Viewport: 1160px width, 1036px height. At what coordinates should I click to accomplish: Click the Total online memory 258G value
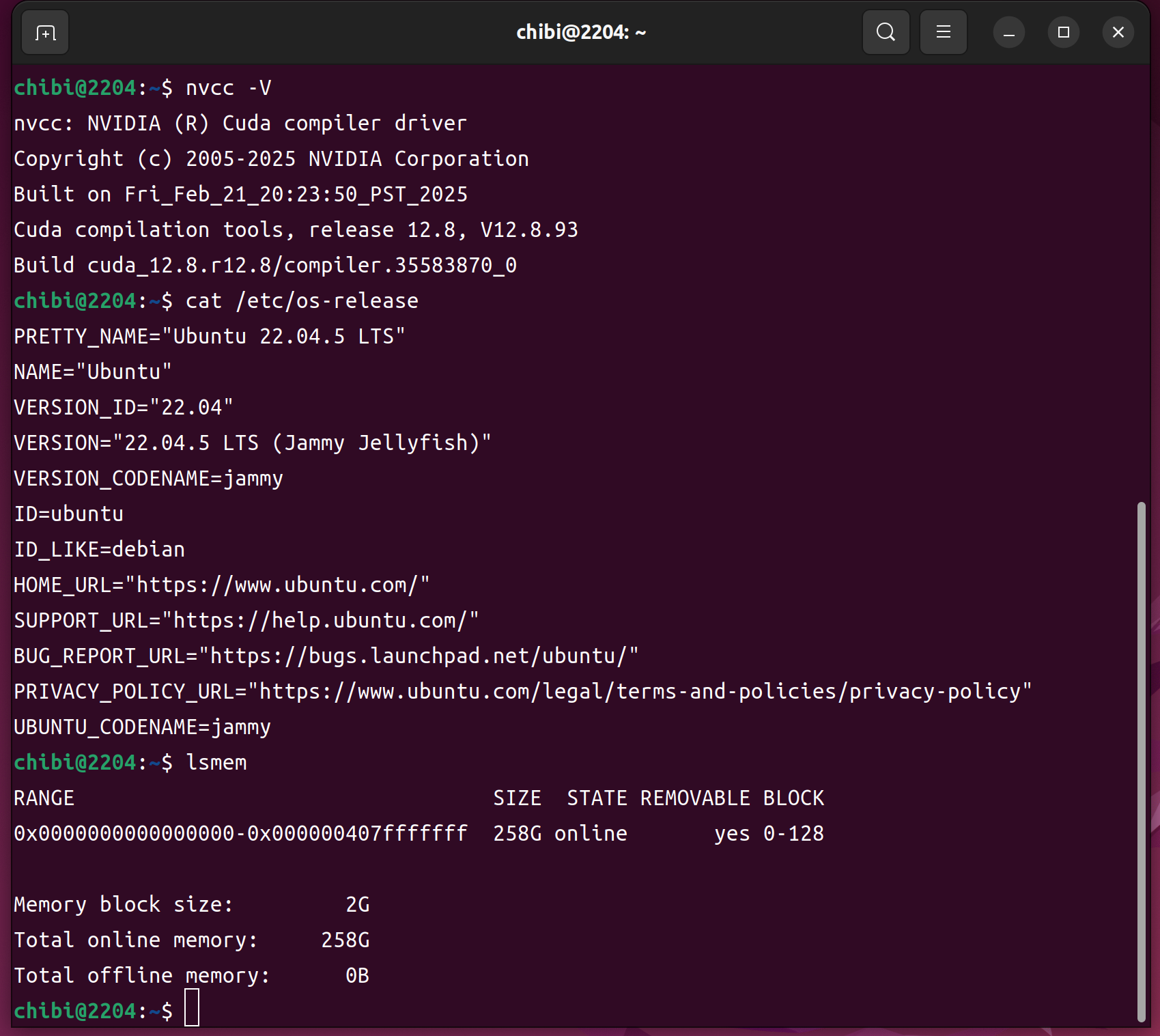[x=345, y=940]
